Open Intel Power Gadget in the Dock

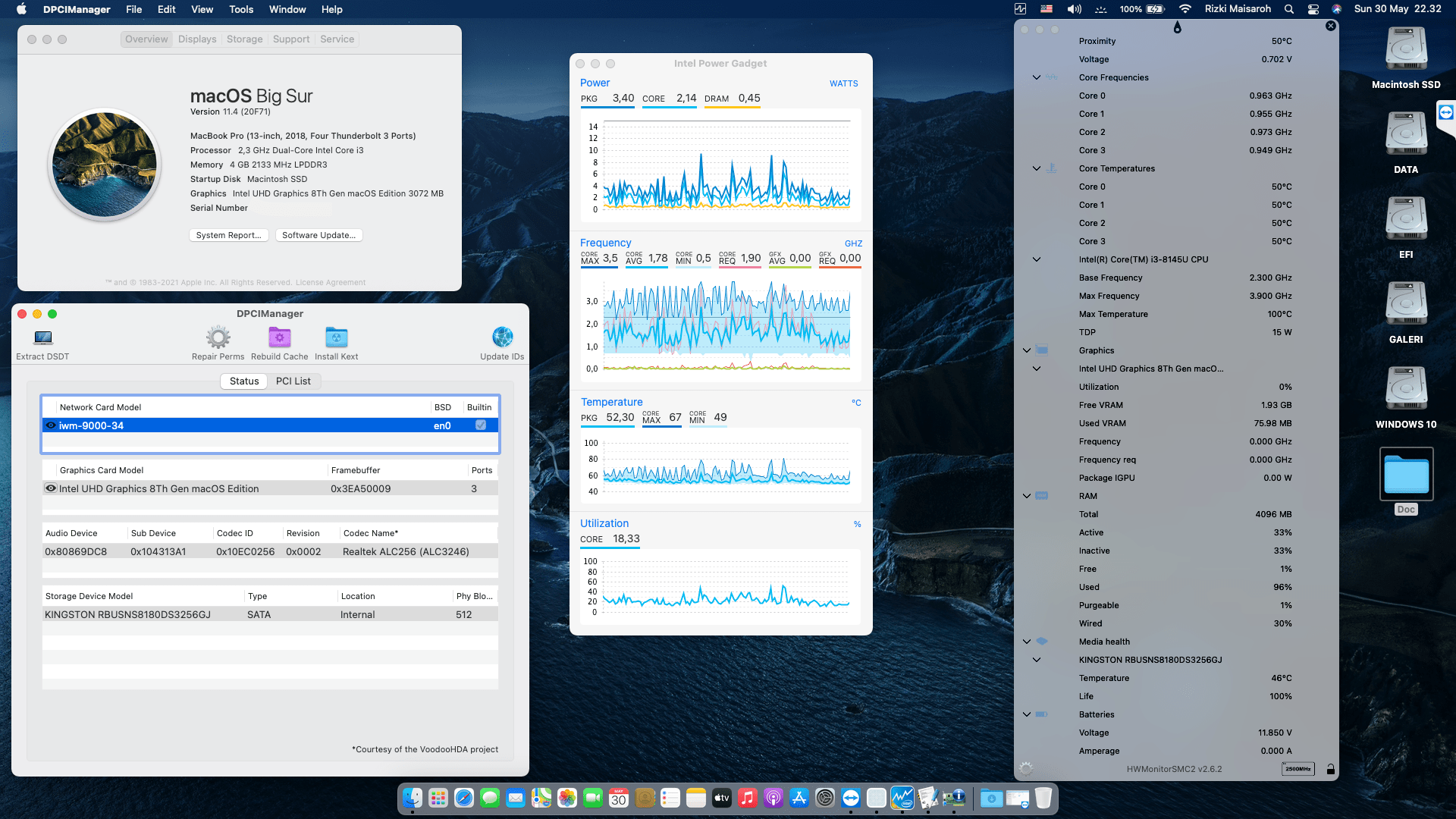click(x=902, y=798)
